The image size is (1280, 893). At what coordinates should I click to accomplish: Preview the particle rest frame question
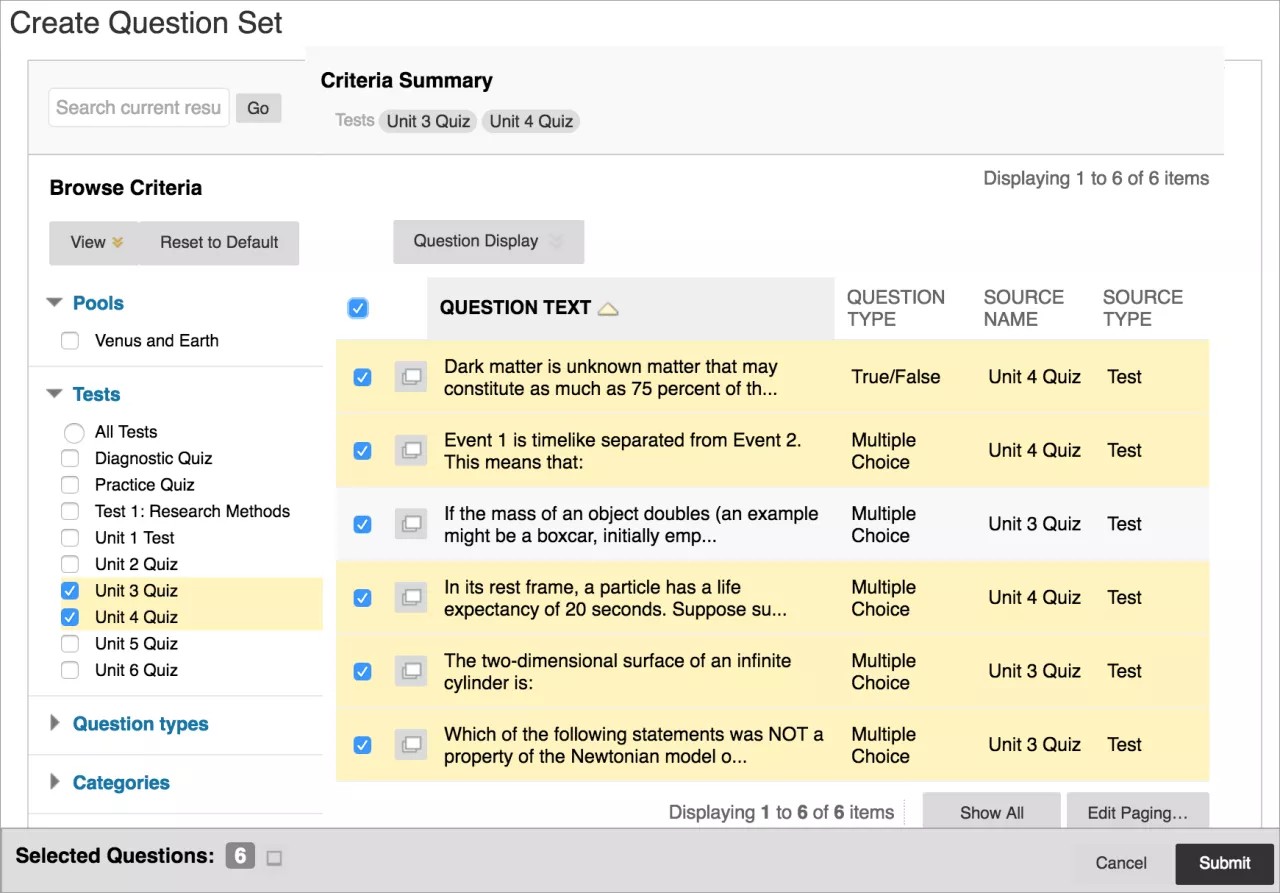pos(410,597)
